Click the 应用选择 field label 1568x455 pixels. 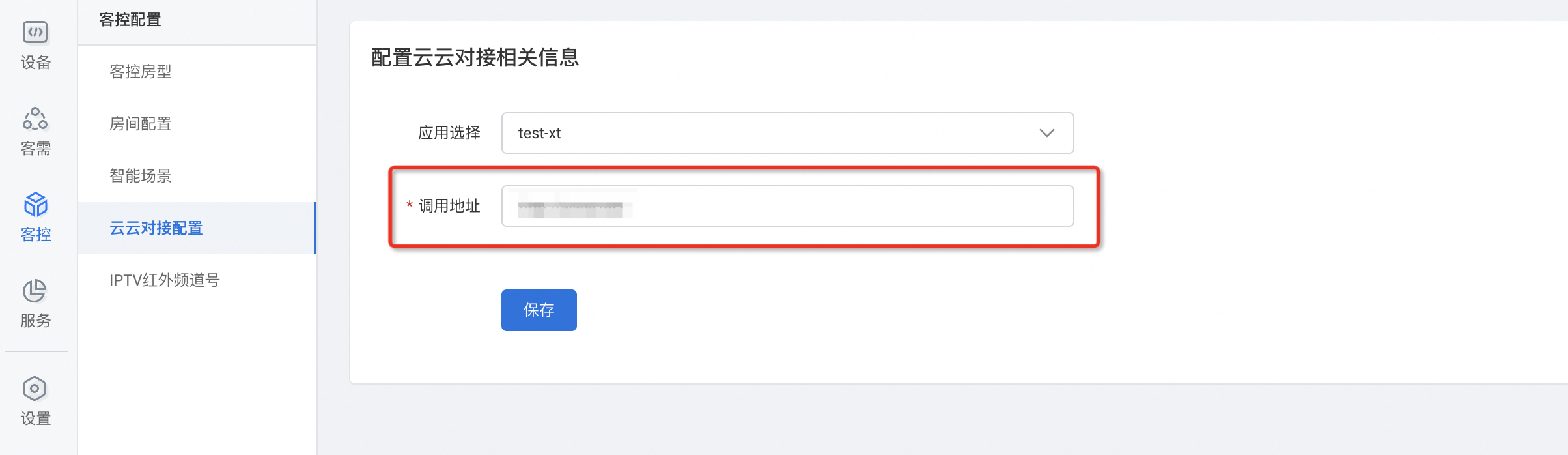tap(449, 133)
